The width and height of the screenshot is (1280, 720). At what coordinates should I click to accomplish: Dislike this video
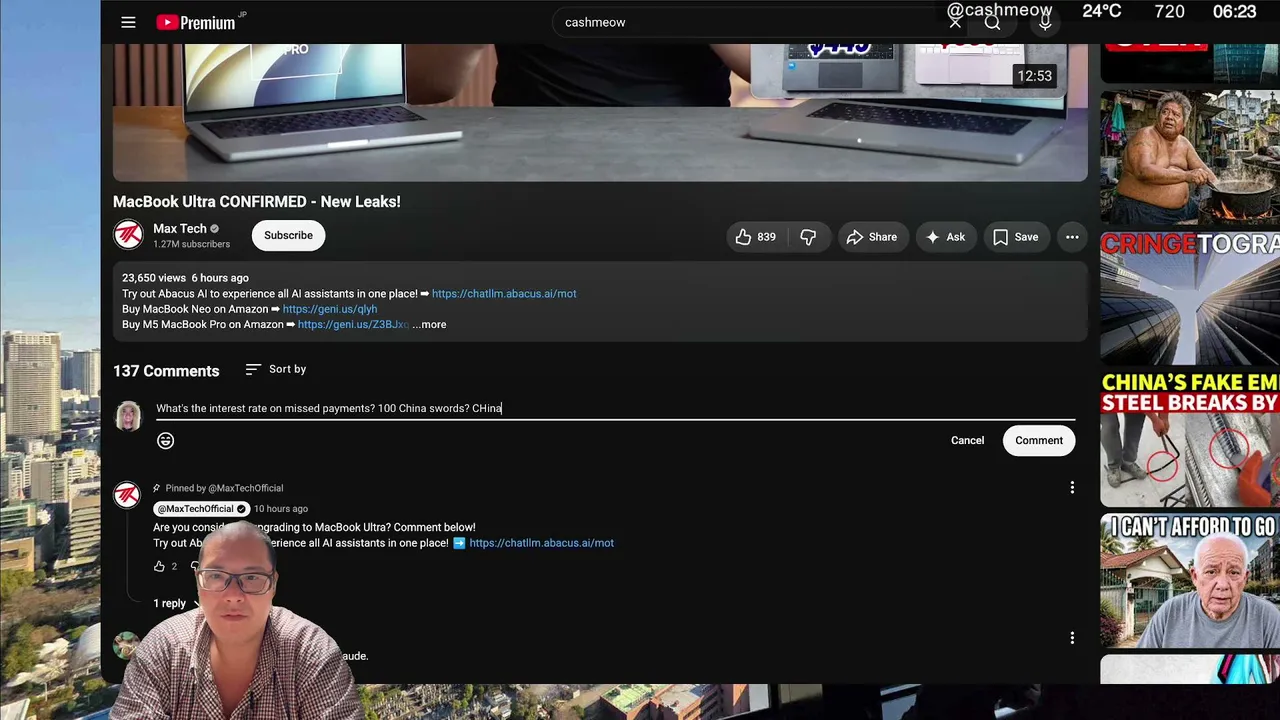[x=808, y=237]
